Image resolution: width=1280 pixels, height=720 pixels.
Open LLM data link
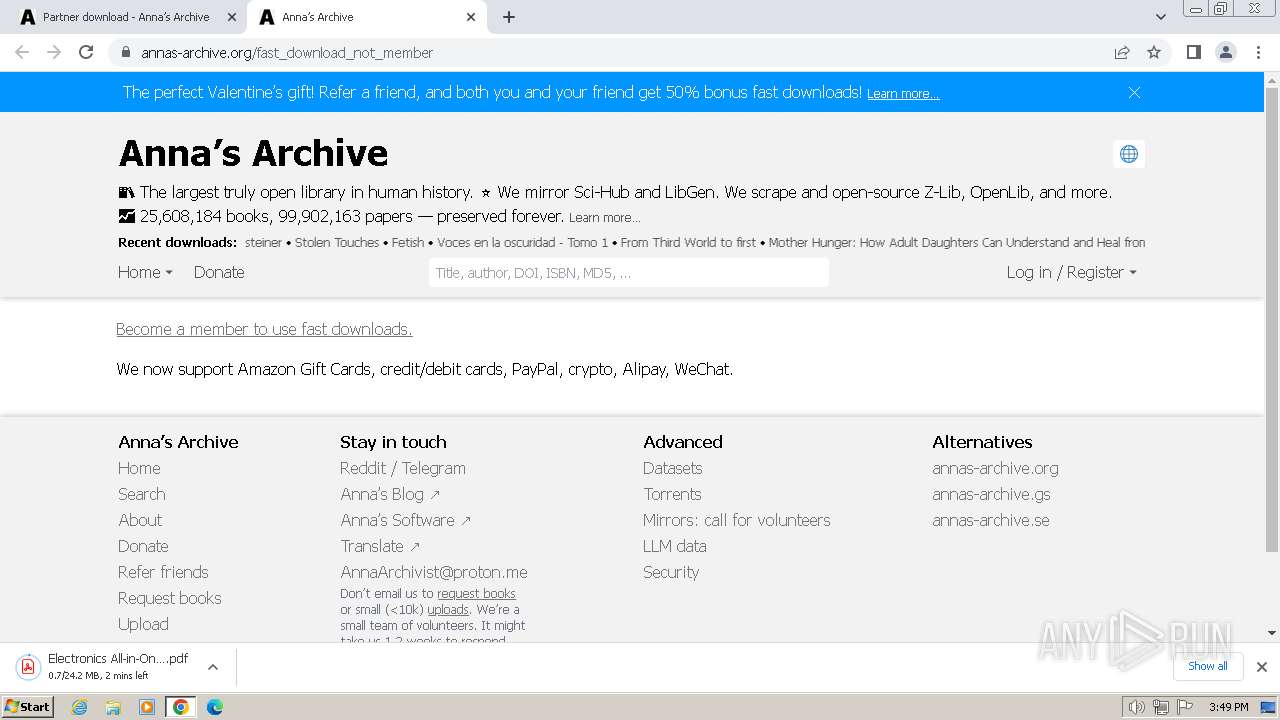click(675, 546)
